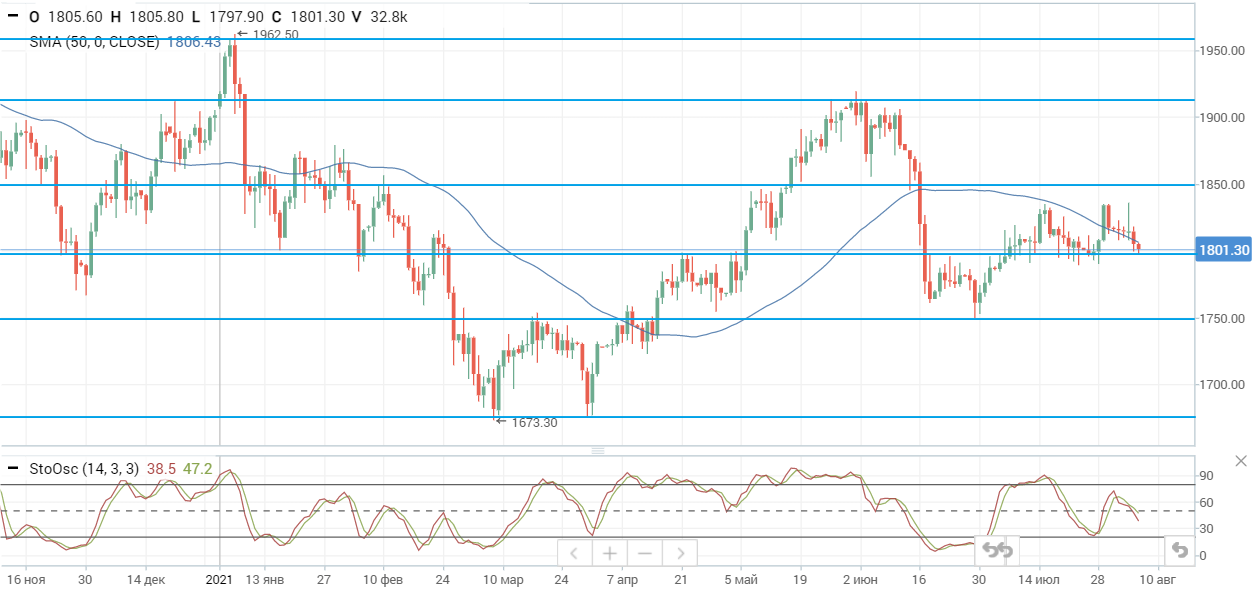Click the SMA value 1806.43
1252x591 pixels.
[193, 42]
